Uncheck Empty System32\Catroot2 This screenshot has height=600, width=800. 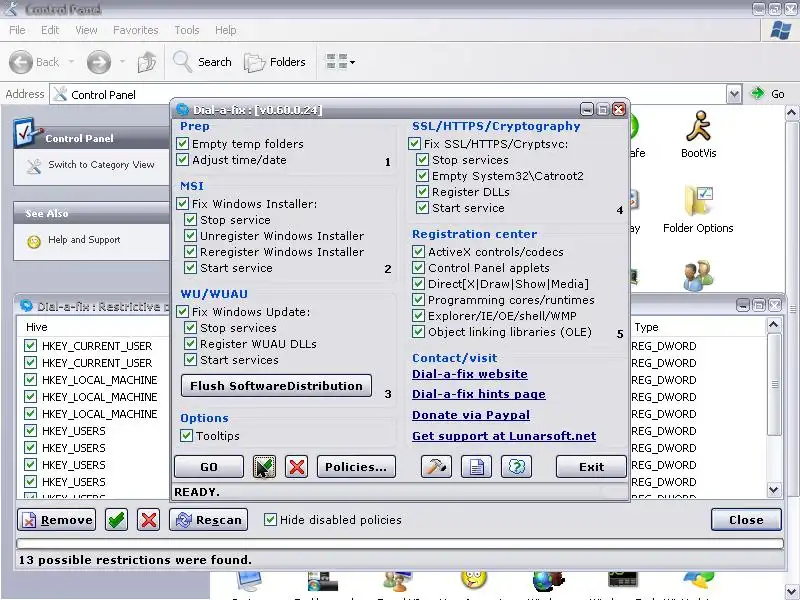point(422,176)
